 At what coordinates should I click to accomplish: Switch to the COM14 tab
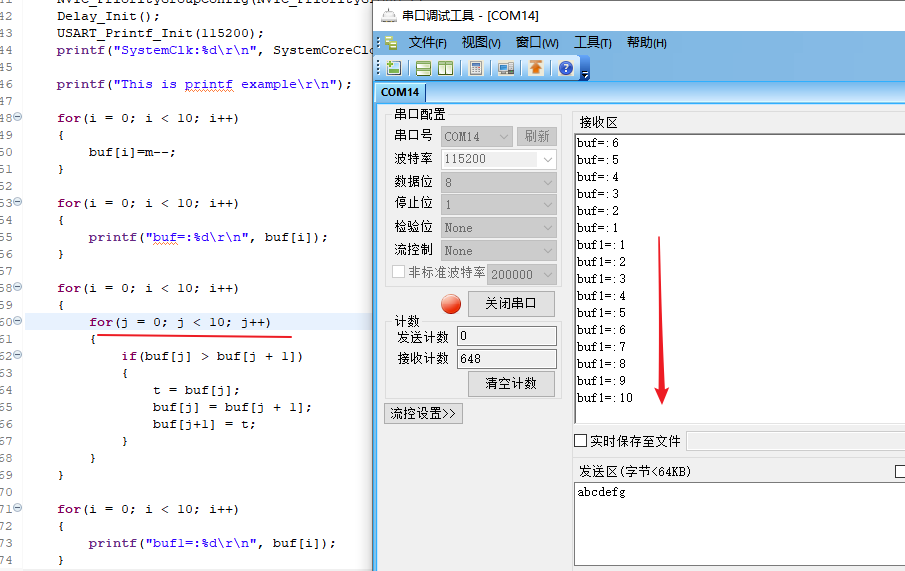(400, 92)
